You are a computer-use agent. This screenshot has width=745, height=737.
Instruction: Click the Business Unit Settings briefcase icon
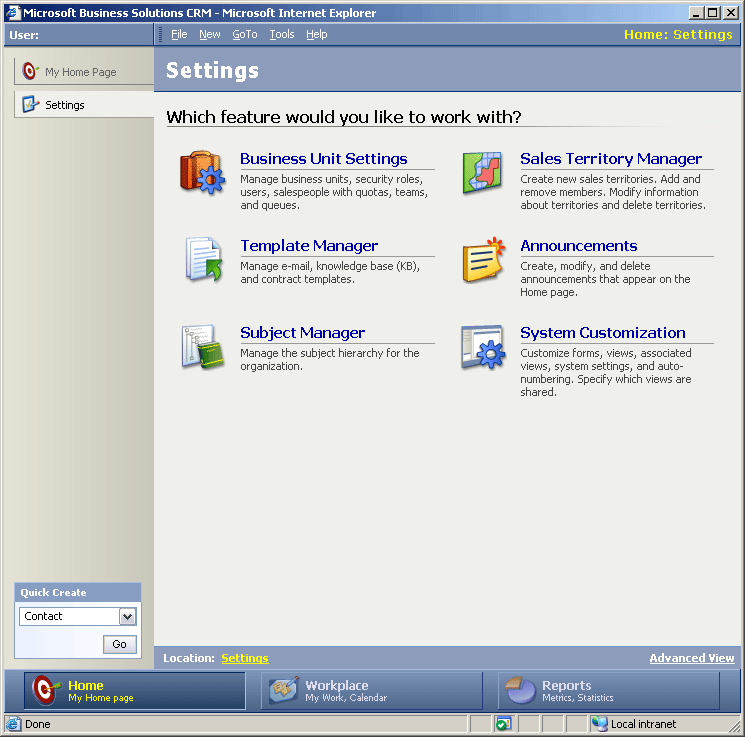tap(202, 172)
